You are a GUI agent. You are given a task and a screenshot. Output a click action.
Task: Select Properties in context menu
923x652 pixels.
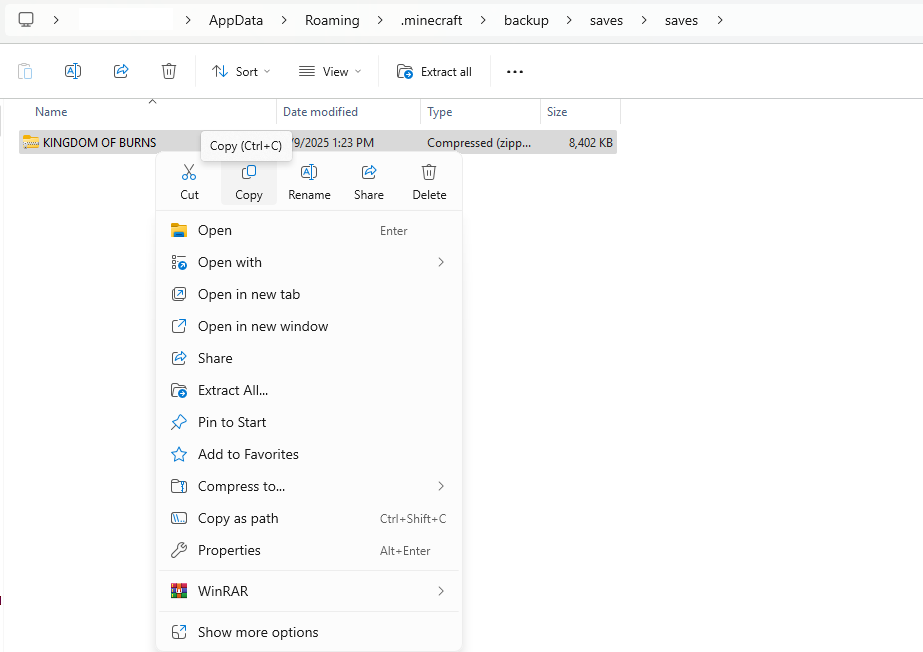tap(229, 550)
